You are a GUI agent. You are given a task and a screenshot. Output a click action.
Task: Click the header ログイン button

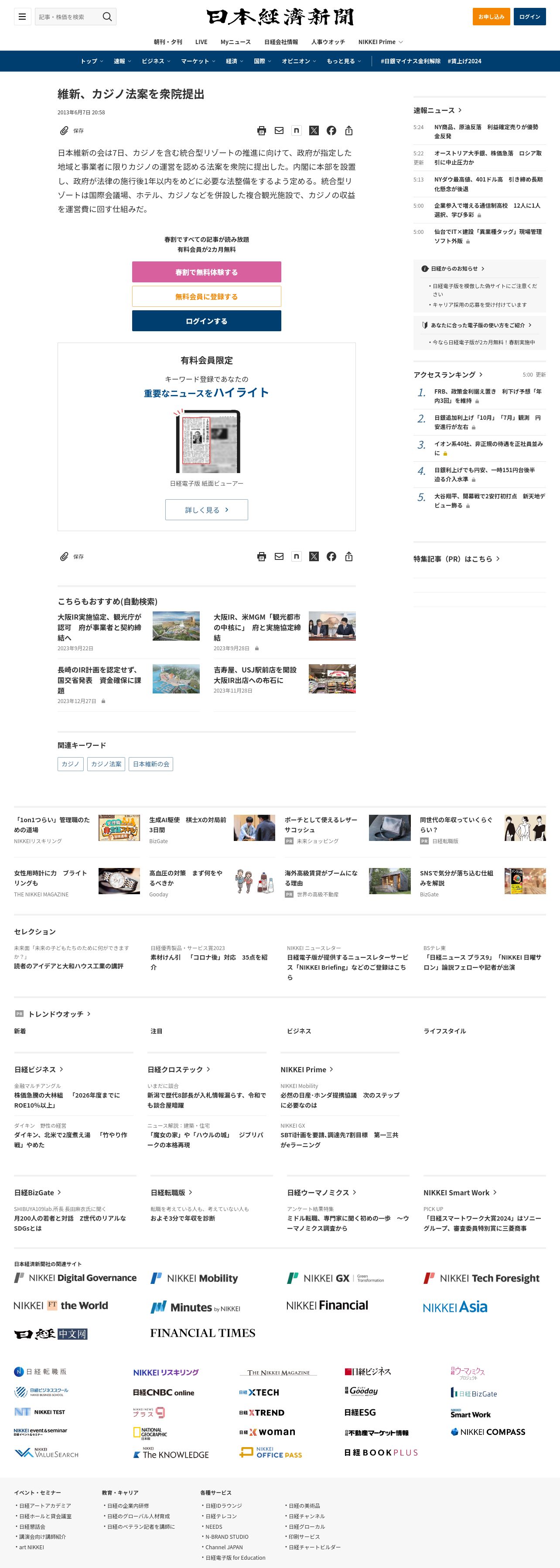529,17
